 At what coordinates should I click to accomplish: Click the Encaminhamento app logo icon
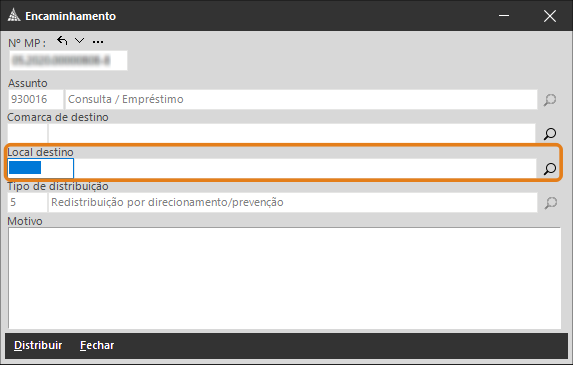pyautogui.click(x=14, y=16)
